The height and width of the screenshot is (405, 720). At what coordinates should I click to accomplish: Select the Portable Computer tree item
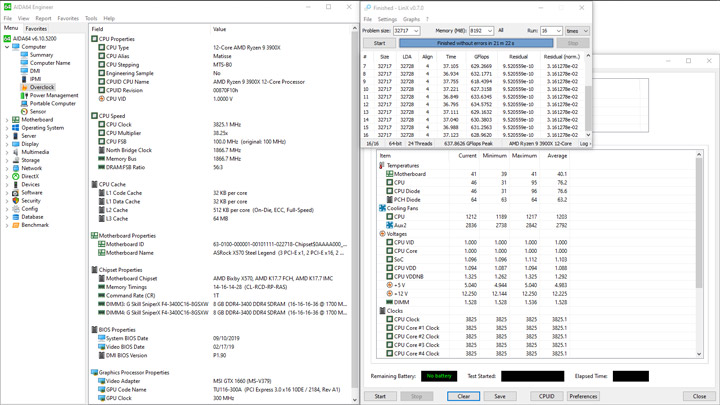tap(52, 104)
